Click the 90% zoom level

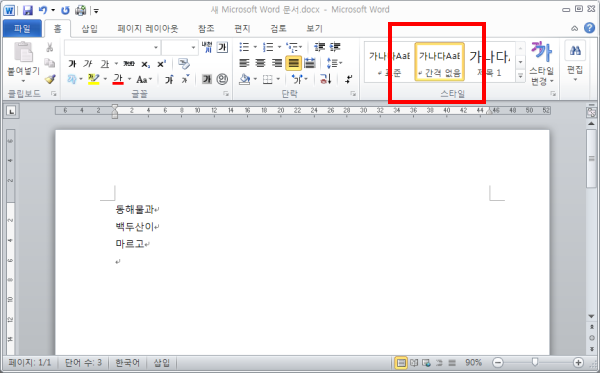click(473, 362)
